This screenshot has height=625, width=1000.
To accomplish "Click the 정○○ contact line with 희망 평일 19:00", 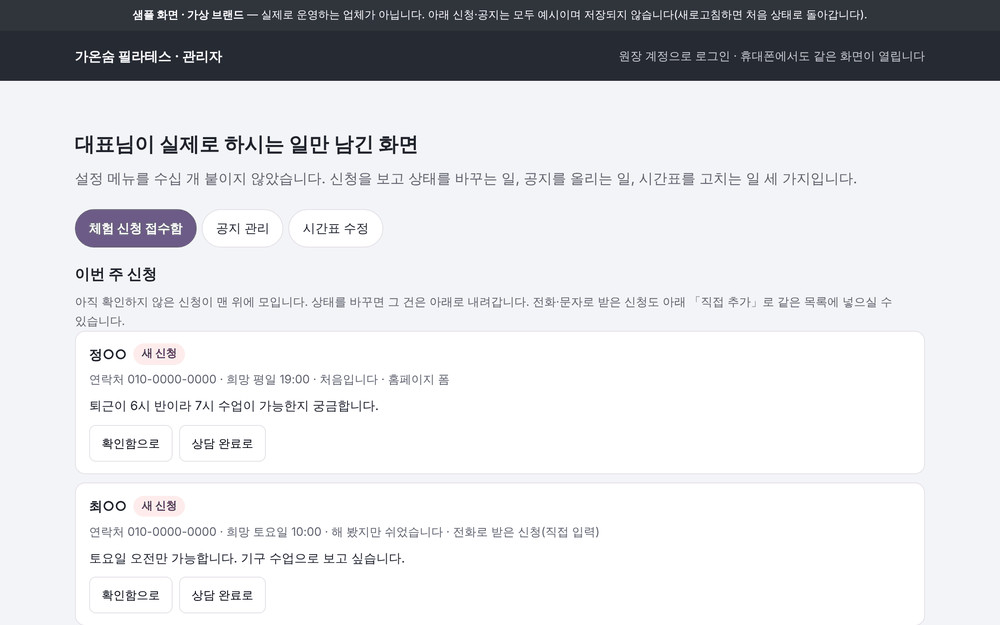I will [269, 379].
